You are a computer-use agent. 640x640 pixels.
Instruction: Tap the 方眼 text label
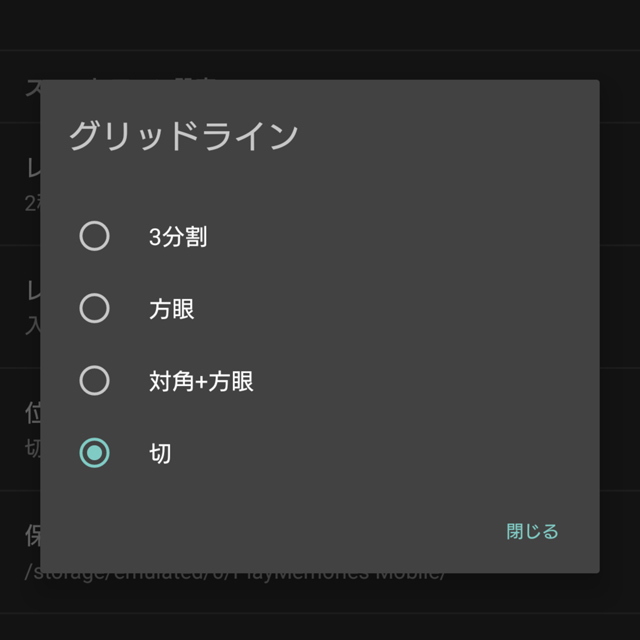pos(171,309)
